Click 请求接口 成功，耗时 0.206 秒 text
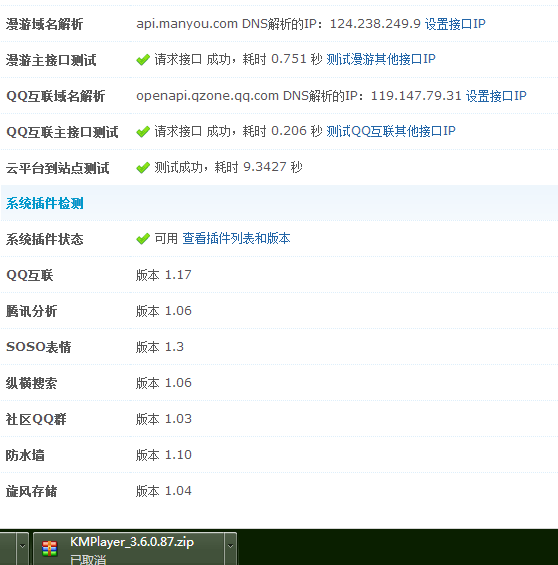Screen dimensions: 558x565 [238, 131]
